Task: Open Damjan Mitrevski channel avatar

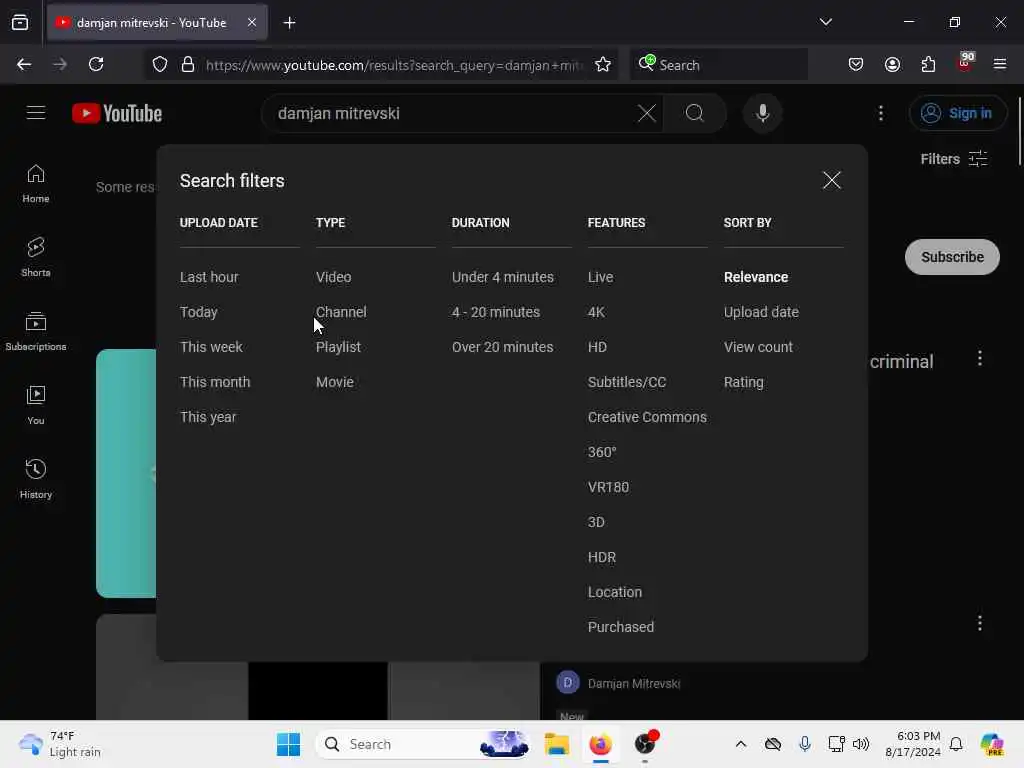Action: 568,683
